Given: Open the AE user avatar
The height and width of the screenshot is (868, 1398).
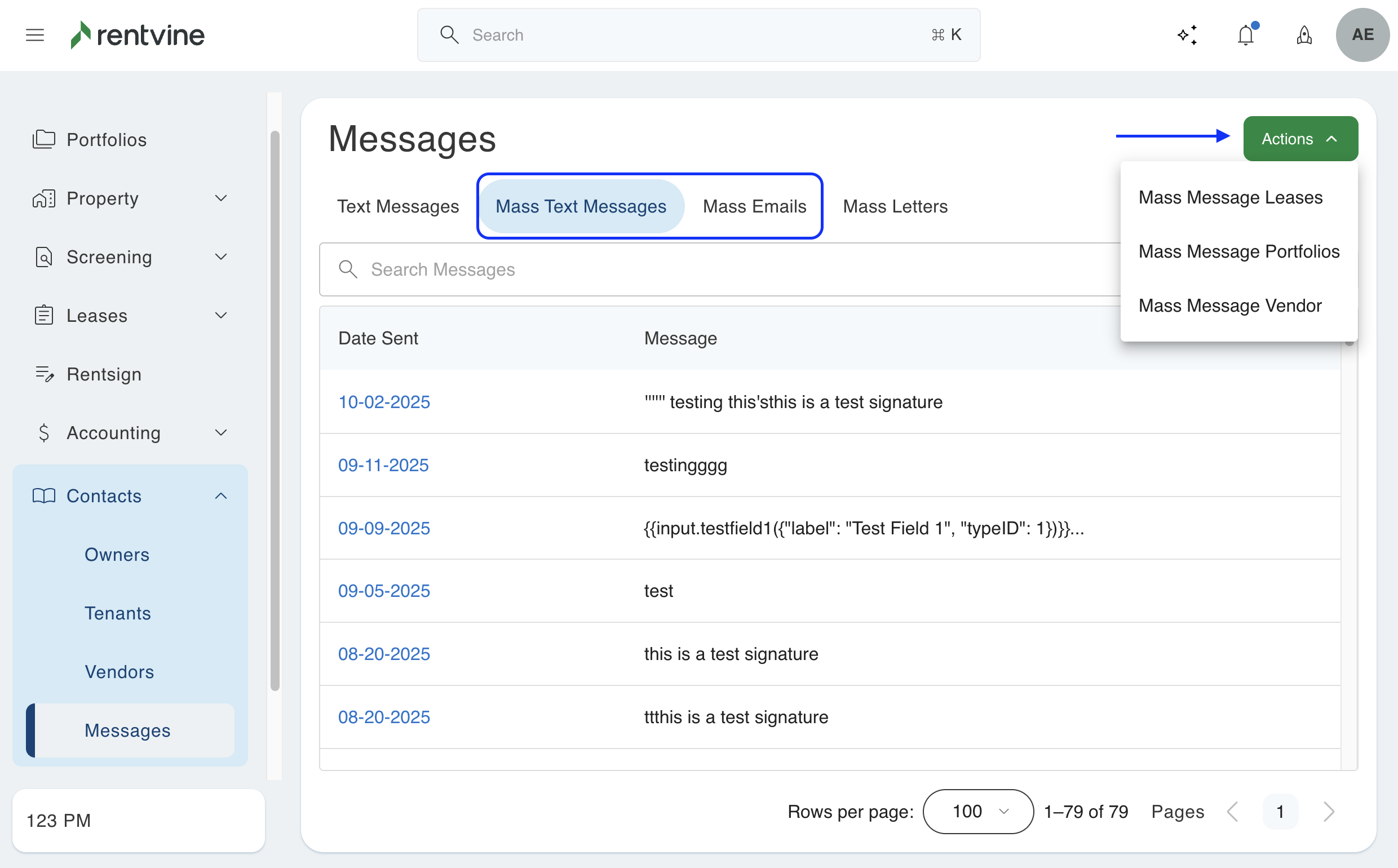Looking at the screenshot, I should [x=1362, y=35].
